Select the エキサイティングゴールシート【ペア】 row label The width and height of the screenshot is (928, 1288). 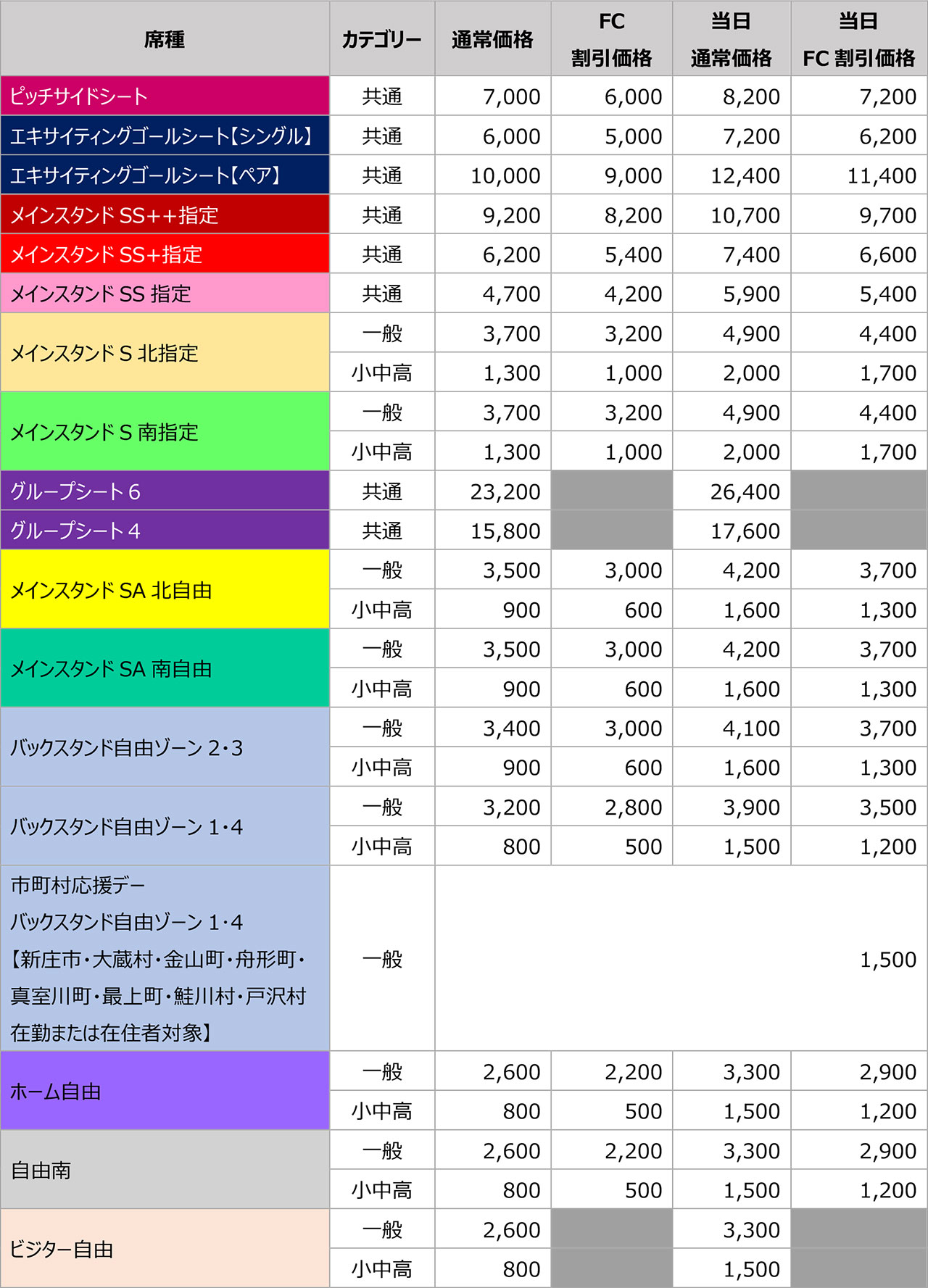pos(165,175)
